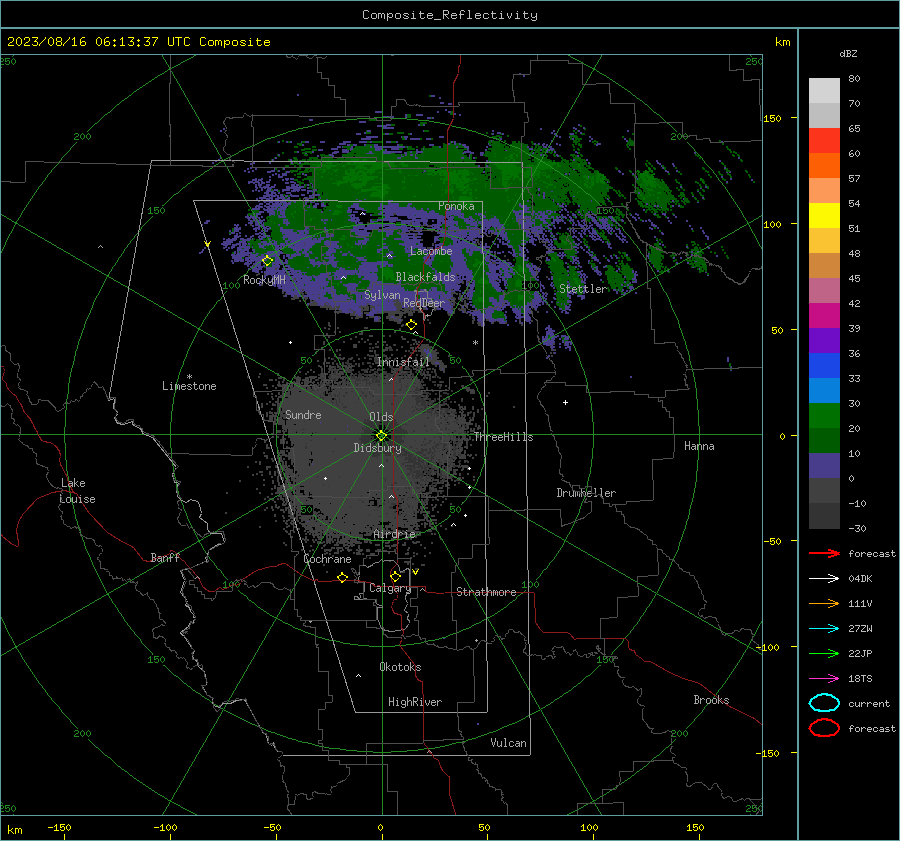The image size is (900, 841).
Task: Click the red forecast arrow in legend
Action: tap(824, 553)
